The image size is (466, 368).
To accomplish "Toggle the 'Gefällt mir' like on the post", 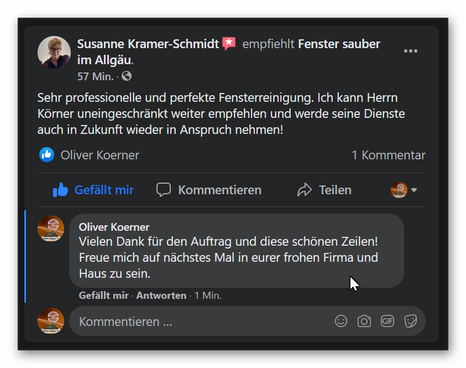I will tap(93, 190).
